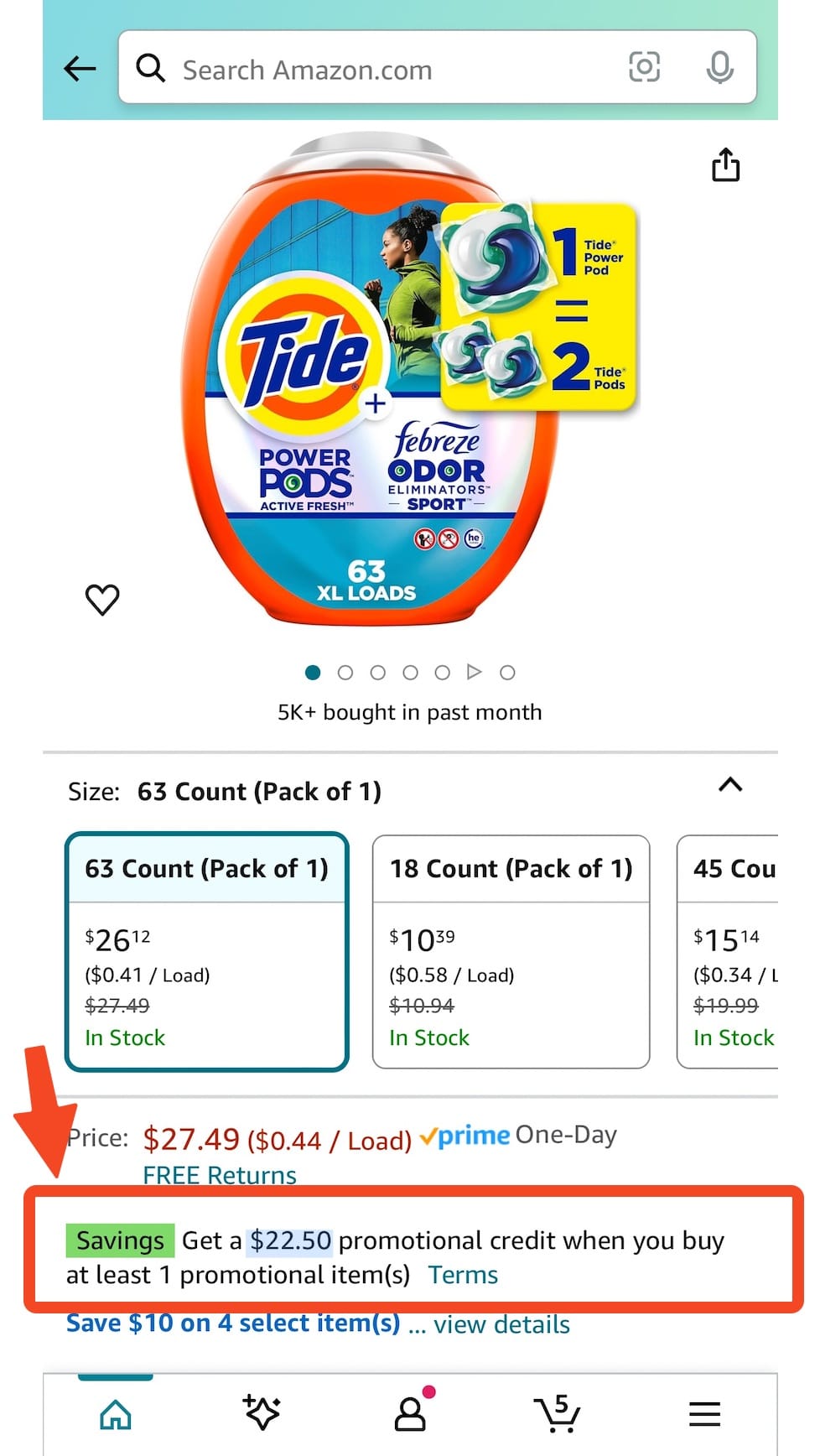Select the first carousel dot

click(313, 672)
